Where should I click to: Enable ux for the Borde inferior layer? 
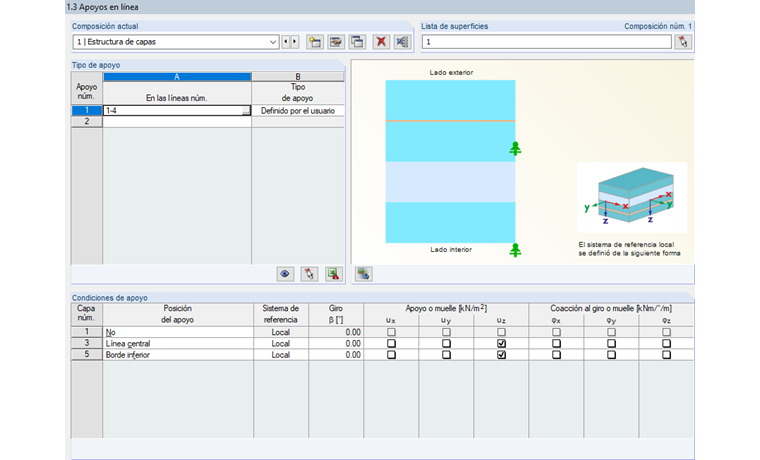point(391,355)
